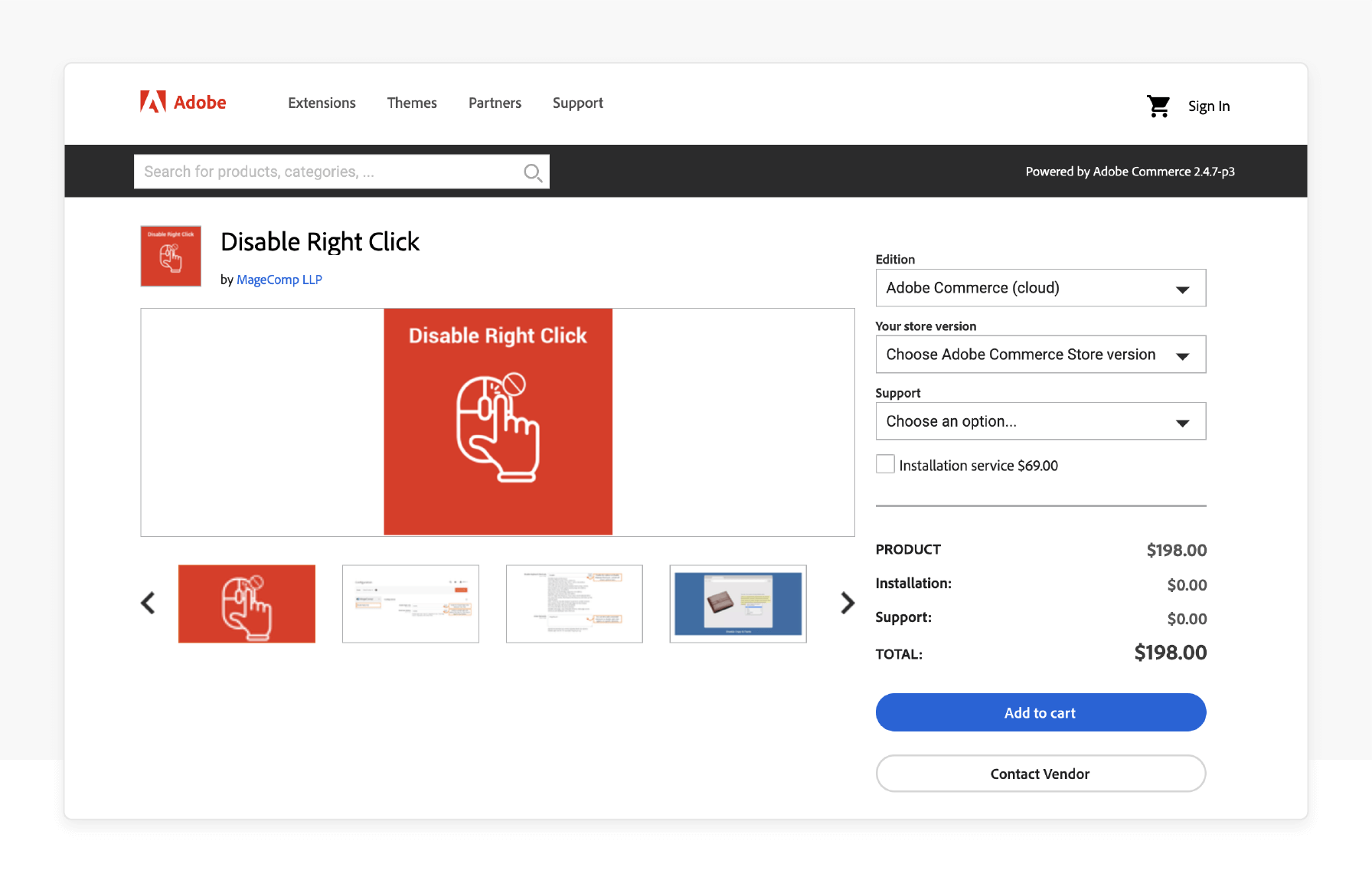
Task: Open the shopping cart icon
Action: click(1158, 106)
